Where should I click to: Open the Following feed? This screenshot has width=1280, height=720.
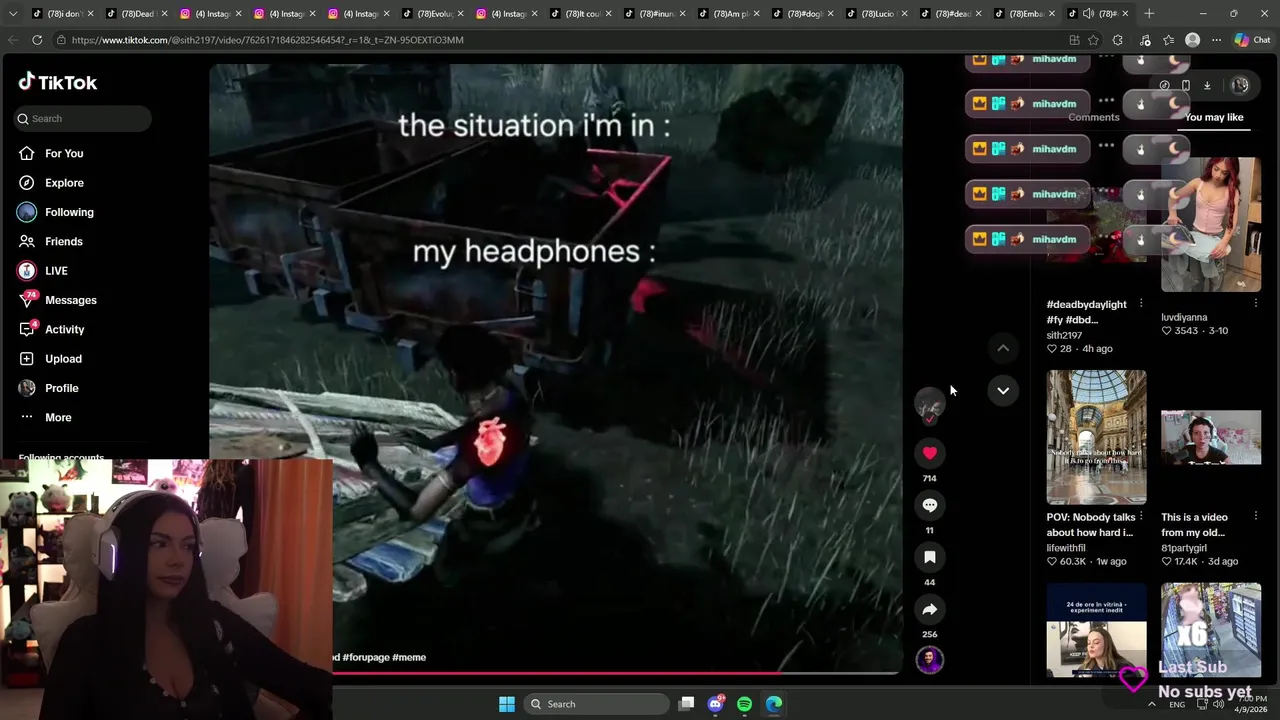click(55, 212)
